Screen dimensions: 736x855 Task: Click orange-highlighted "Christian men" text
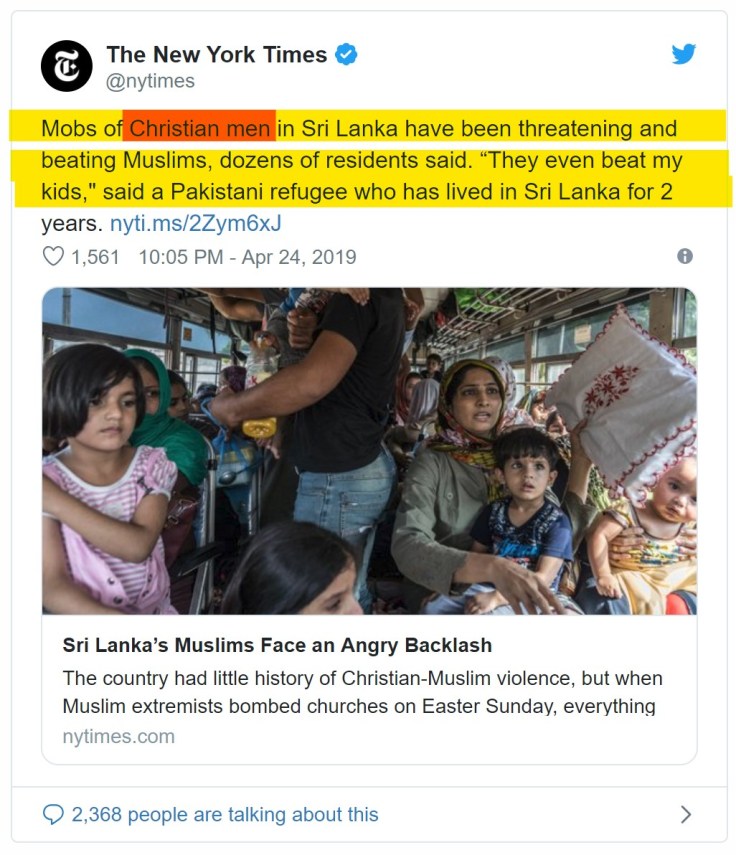(199, 128)
